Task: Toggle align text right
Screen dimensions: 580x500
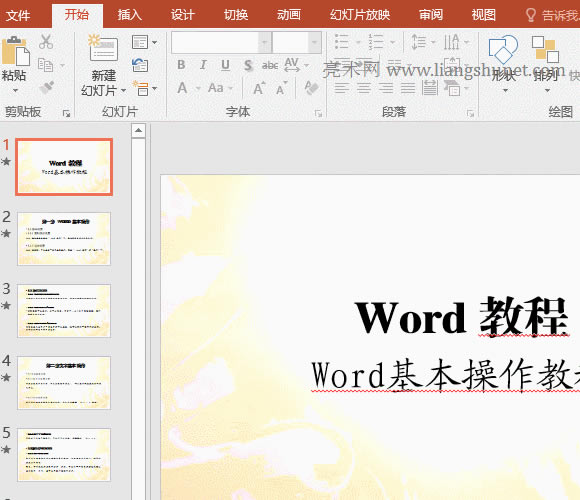Action: 386,88
